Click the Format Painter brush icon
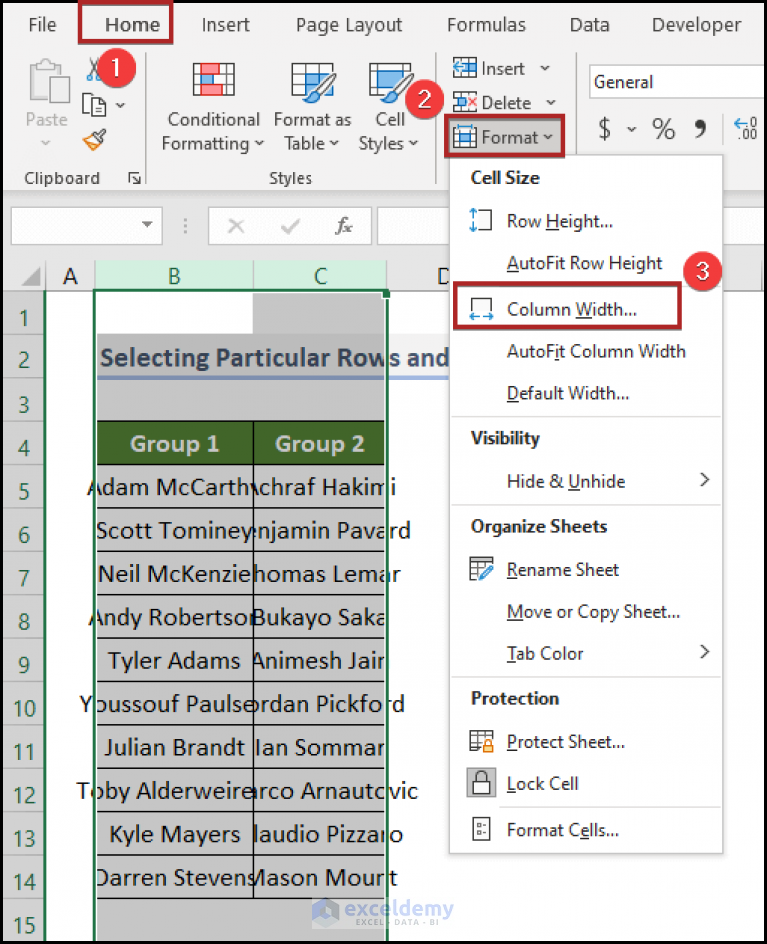 [x=95, y=139]
